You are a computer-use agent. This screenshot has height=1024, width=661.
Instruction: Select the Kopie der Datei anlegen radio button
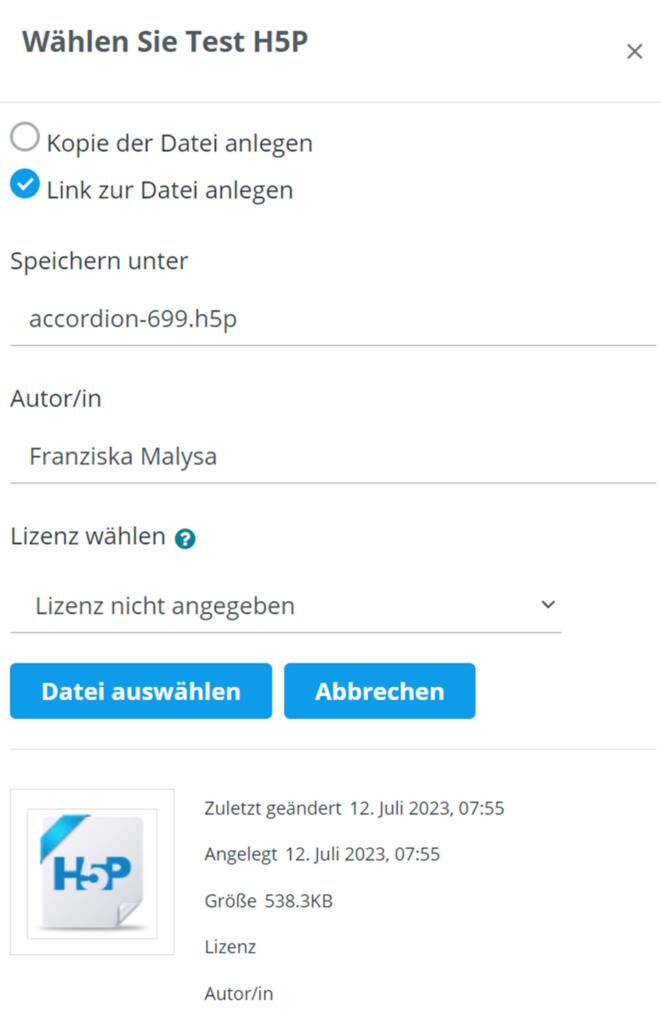[25, 138]
